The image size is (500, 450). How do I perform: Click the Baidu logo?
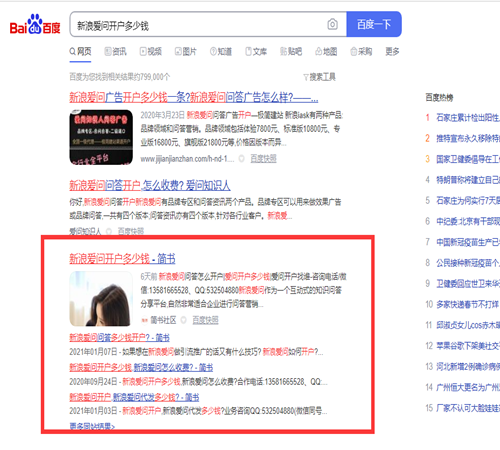(35, 24)
